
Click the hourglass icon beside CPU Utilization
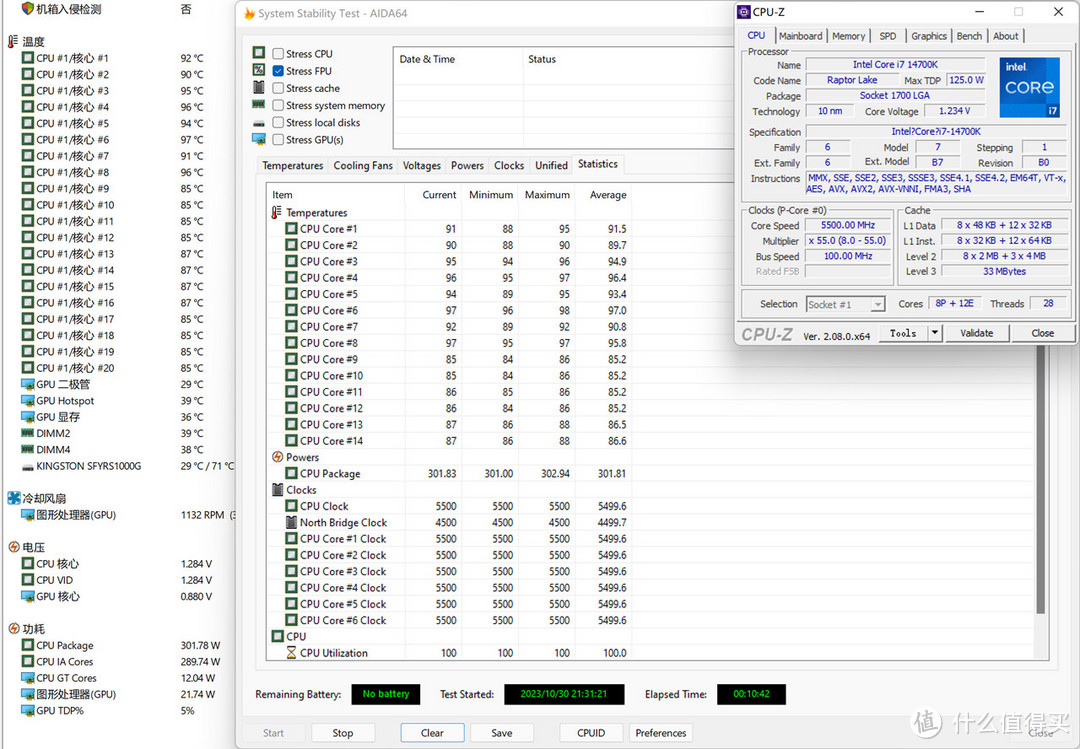(291, 653)
